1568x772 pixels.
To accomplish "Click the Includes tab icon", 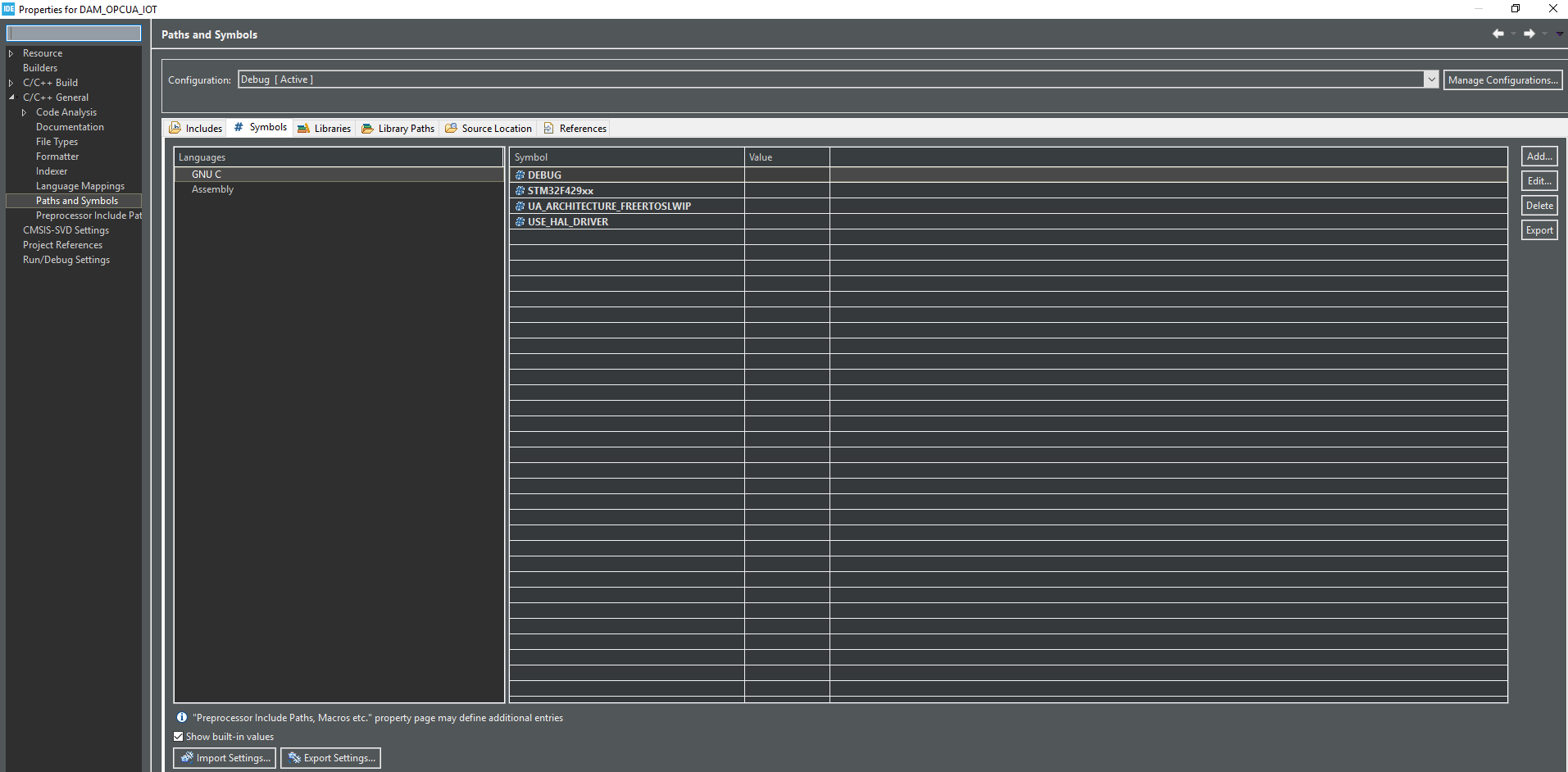I will [x=175, y=128].
